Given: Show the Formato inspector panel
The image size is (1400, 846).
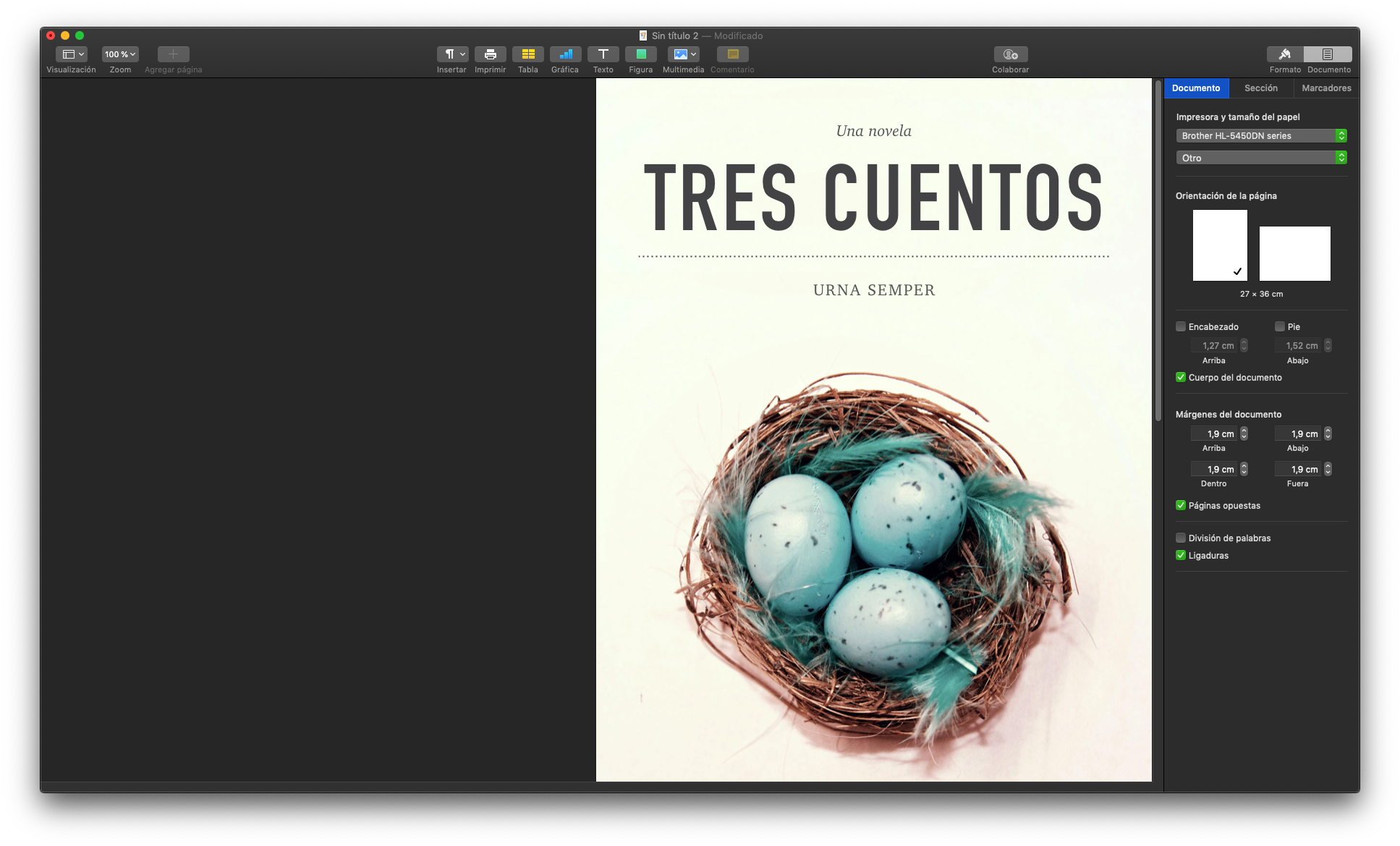Looking at the screenshot, I should click(1285, 54).
